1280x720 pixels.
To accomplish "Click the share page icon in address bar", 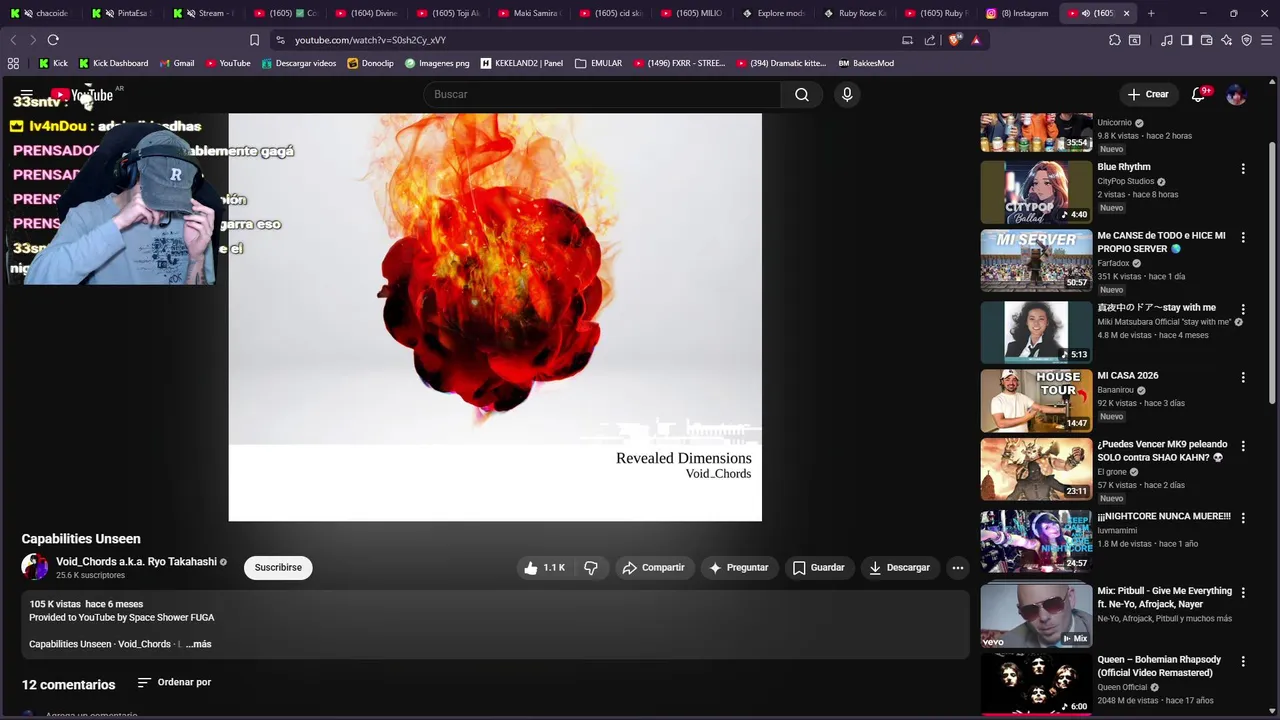I will pyautogui.click(x=930, y=40).
